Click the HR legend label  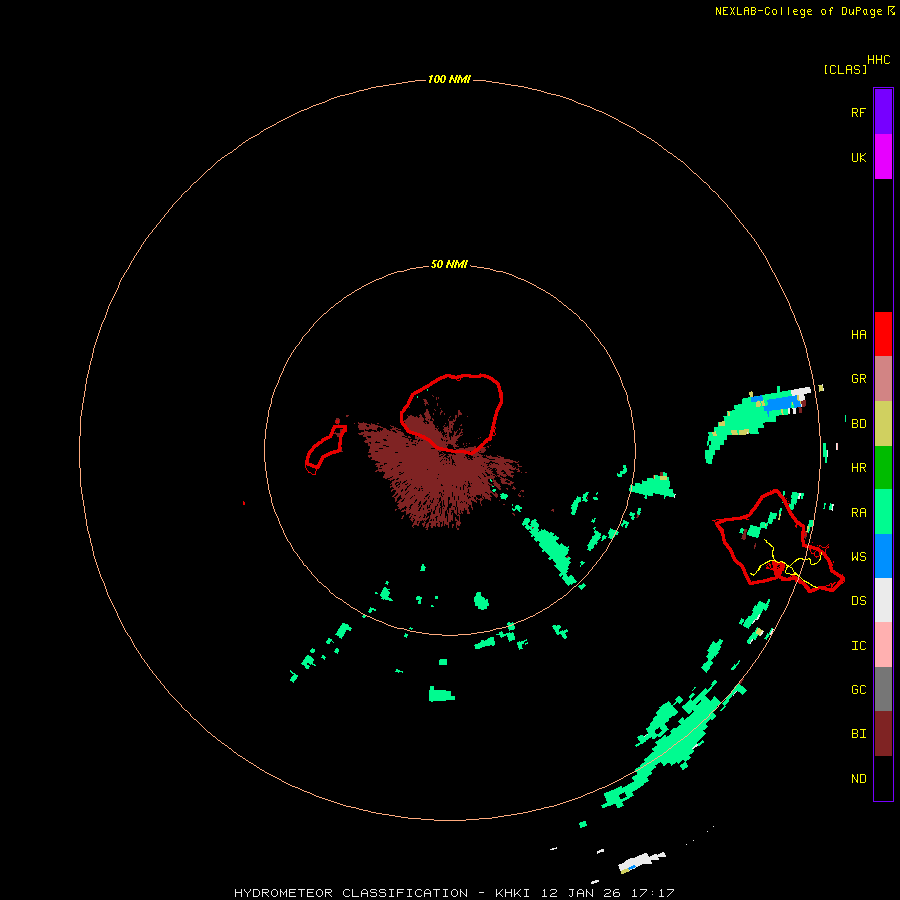(858, 467)
